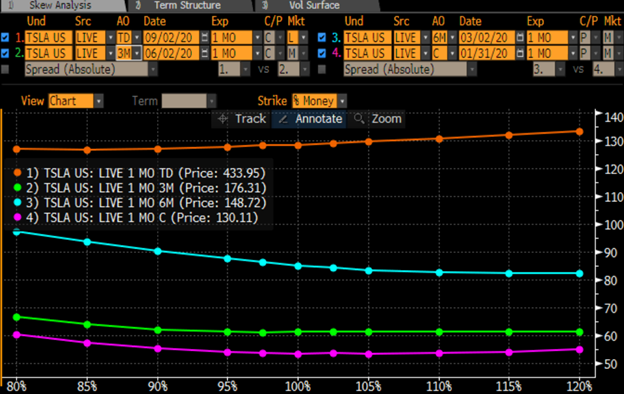The width and height of the screenshot is (624, 394).
Task: Edit row 1 underlying field TSLA US
Action: [49, 37]
